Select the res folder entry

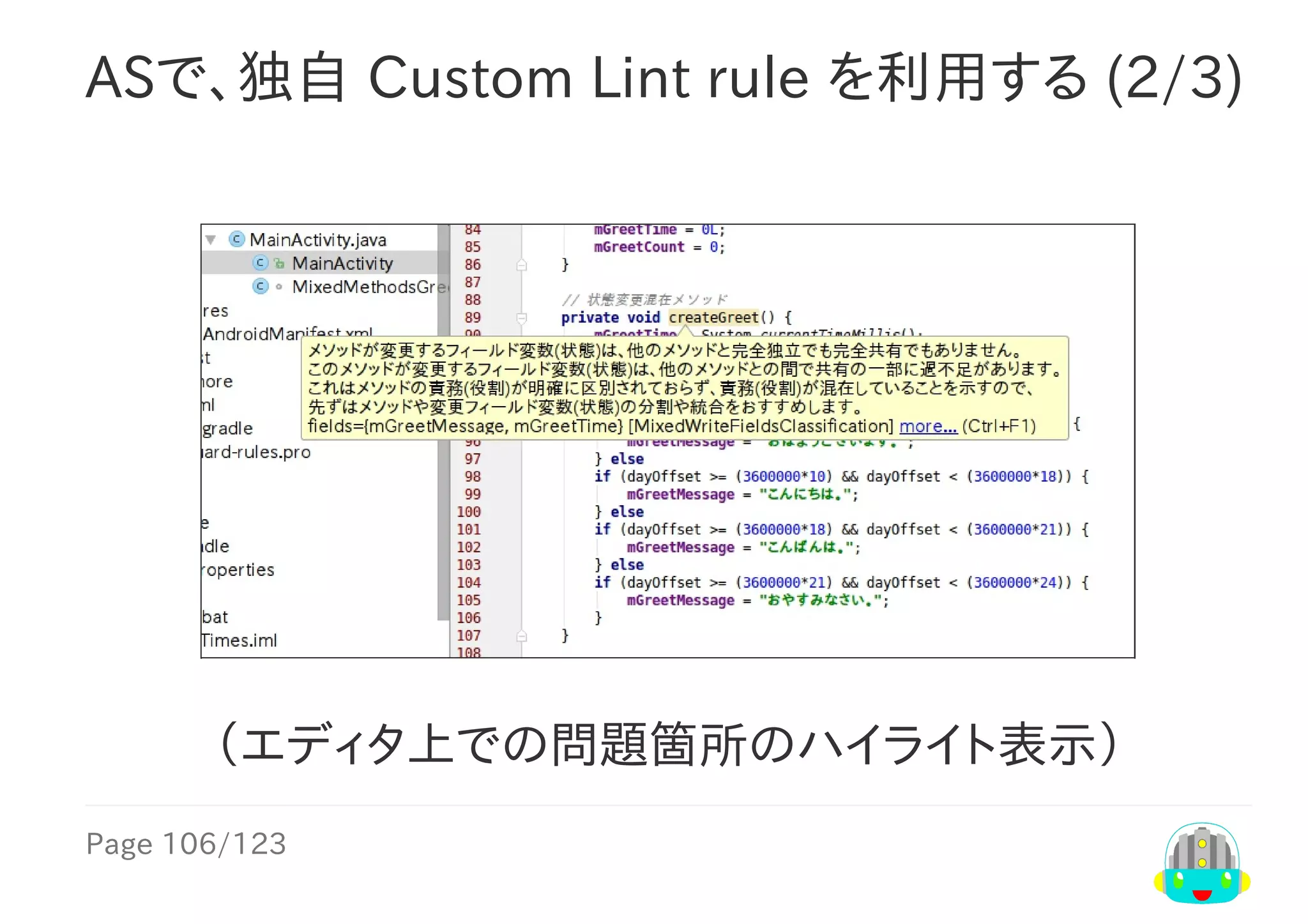point(215,311)
